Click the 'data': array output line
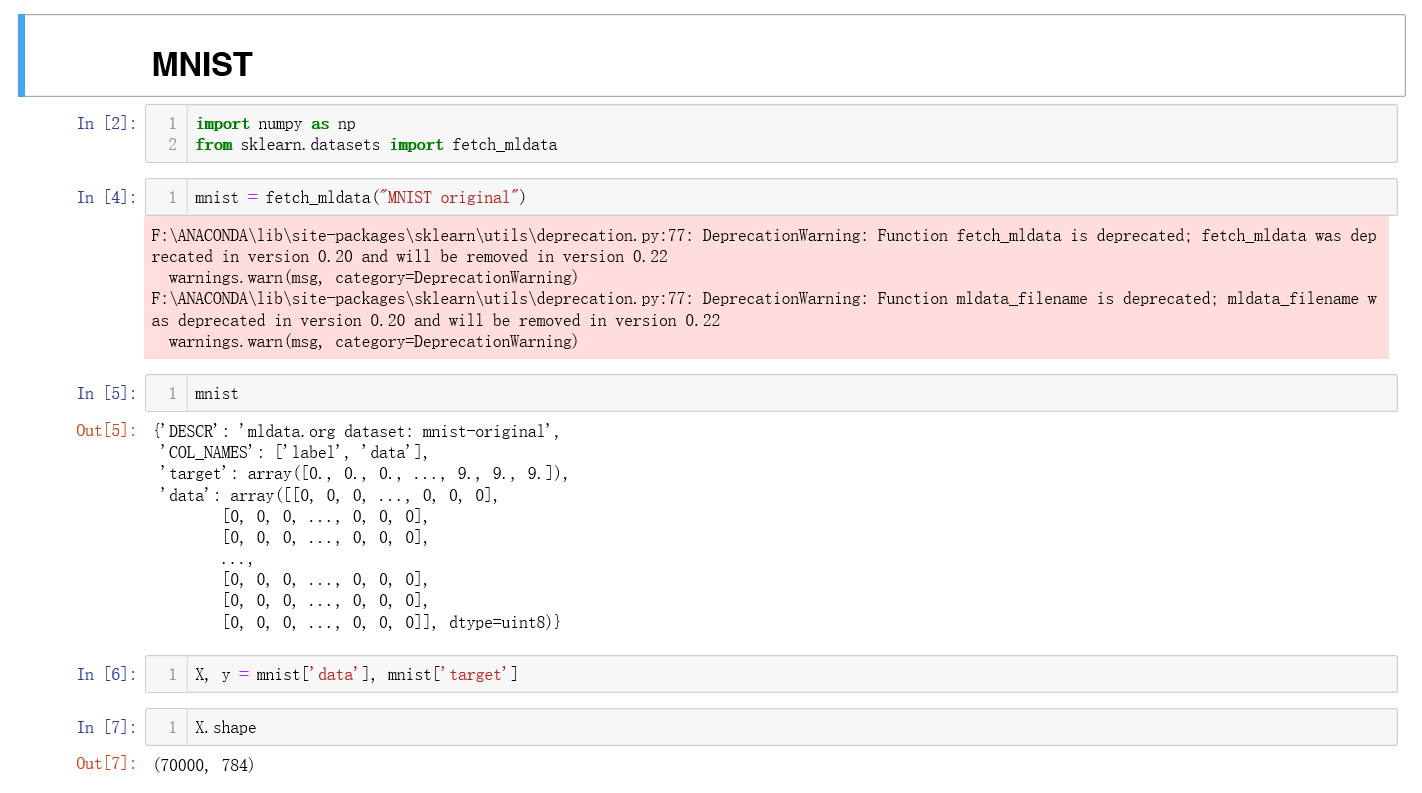This screenshot has width=1422, height=793. coord(328,495)
